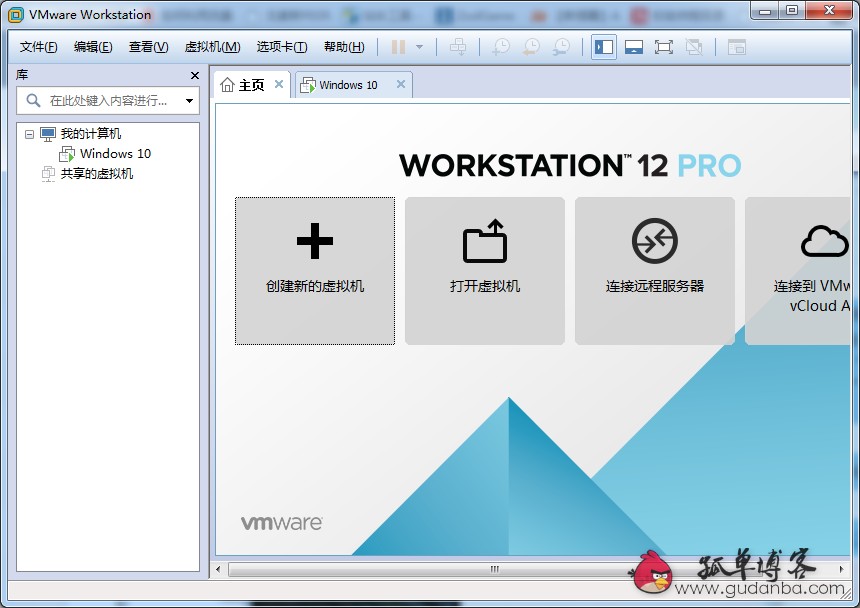Close the Windows 10 tab
This screenshot has height=608, width=860.
[401, 84]
